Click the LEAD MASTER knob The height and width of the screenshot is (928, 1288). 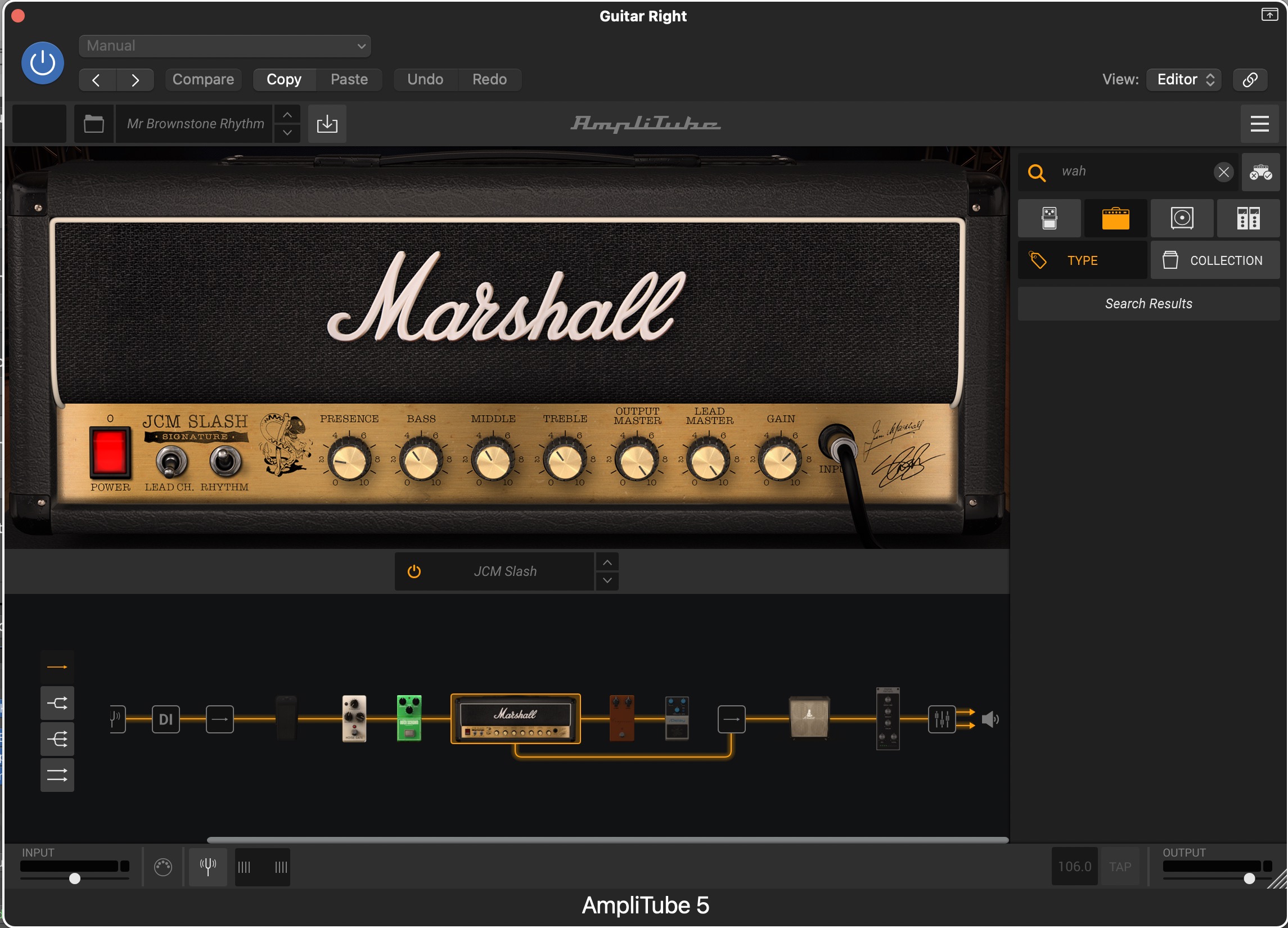pos(709,460)
